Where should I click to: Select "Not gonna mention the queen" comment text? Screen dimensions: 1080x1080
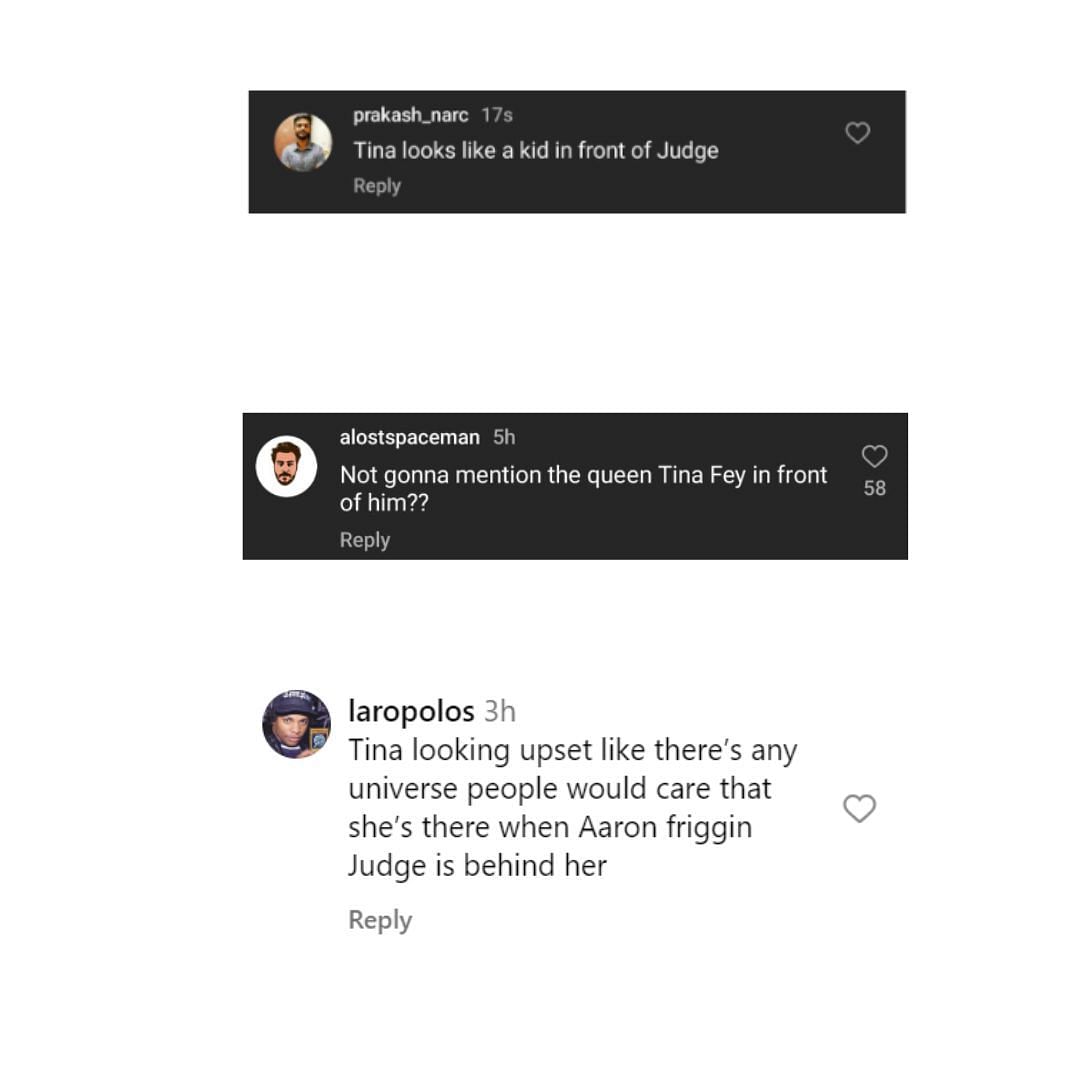tap(583, 488)
